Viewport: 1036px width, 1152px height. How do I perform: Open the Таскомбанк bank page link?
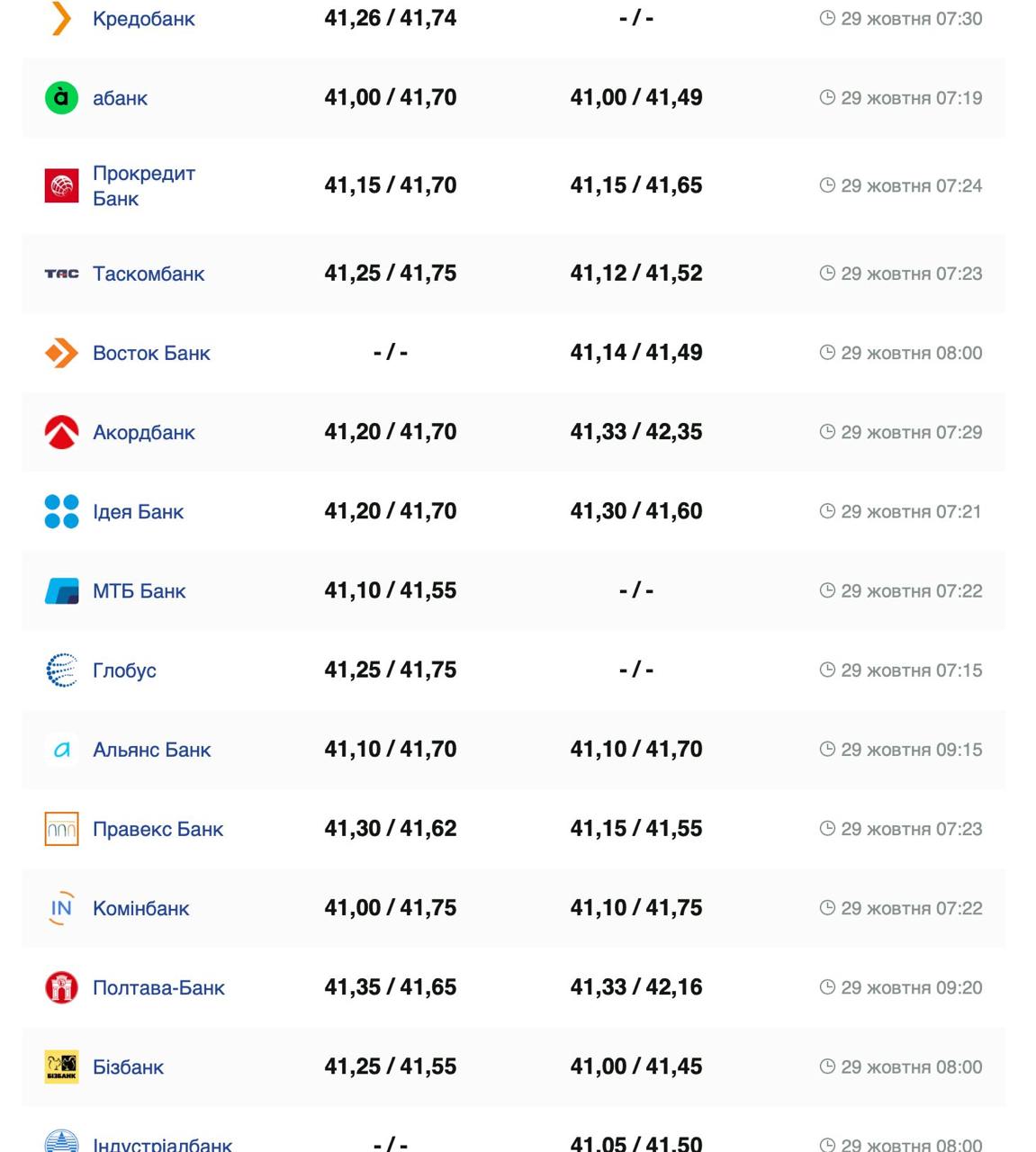149,274
